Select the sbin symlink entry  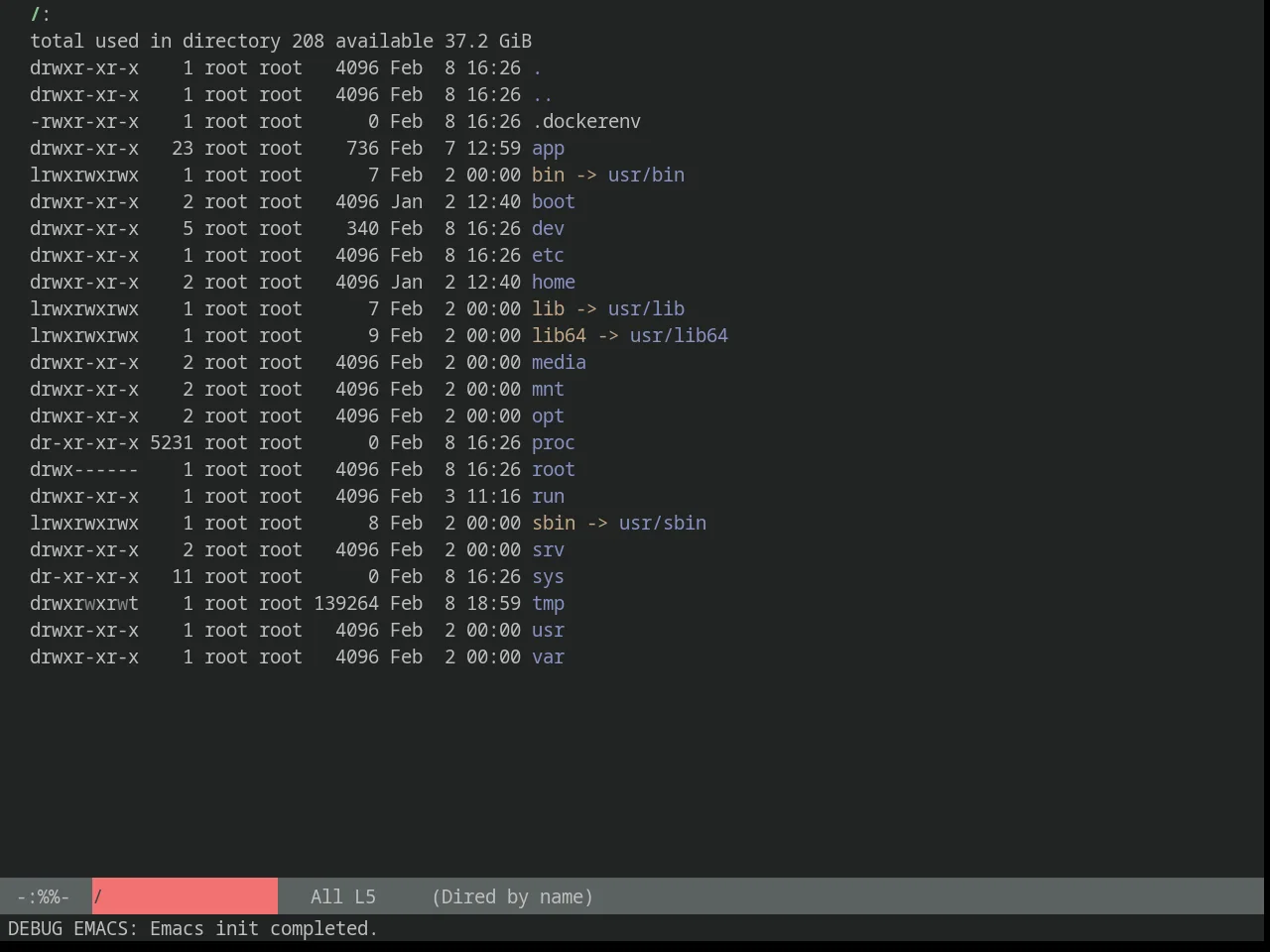click(554, 524)
